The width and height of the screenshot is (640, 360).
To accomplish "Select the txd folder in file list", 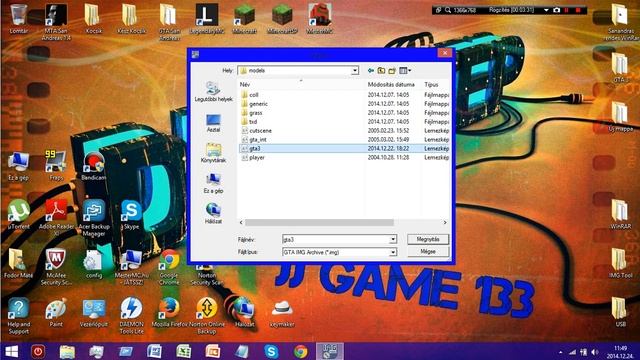I will tap(253, 122).
